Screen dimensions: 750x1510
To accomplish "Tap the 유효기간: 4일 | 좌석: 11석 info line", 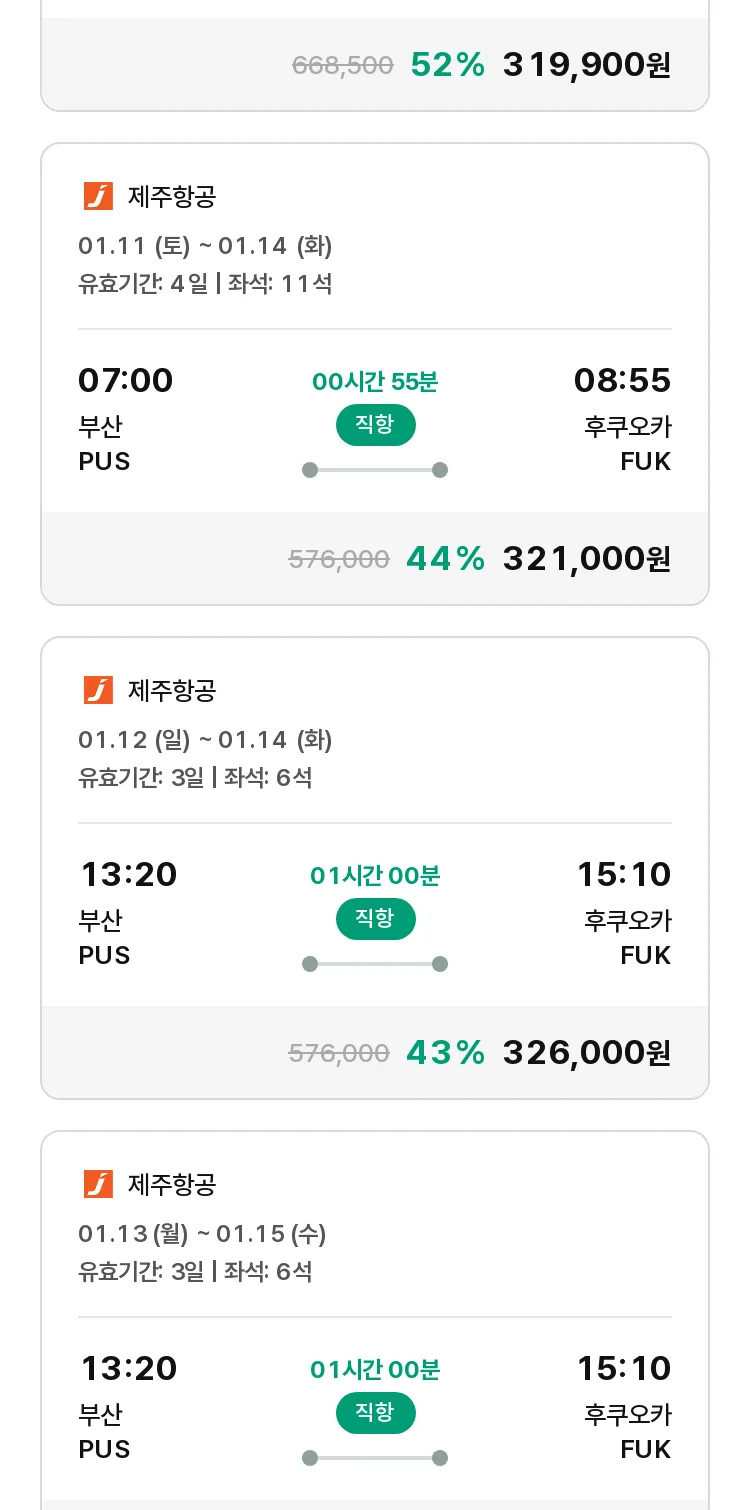I will click(x=205, y=284).
